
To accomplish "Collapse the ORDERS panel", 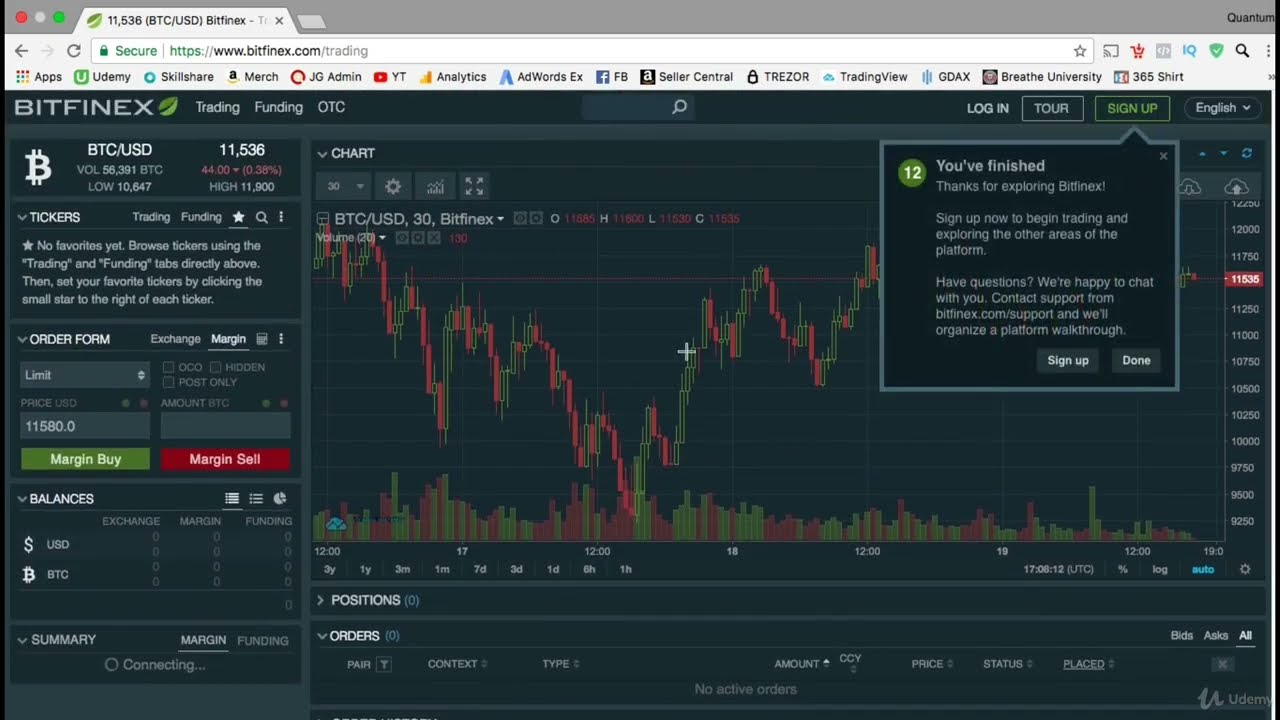I will coord(322,636).
